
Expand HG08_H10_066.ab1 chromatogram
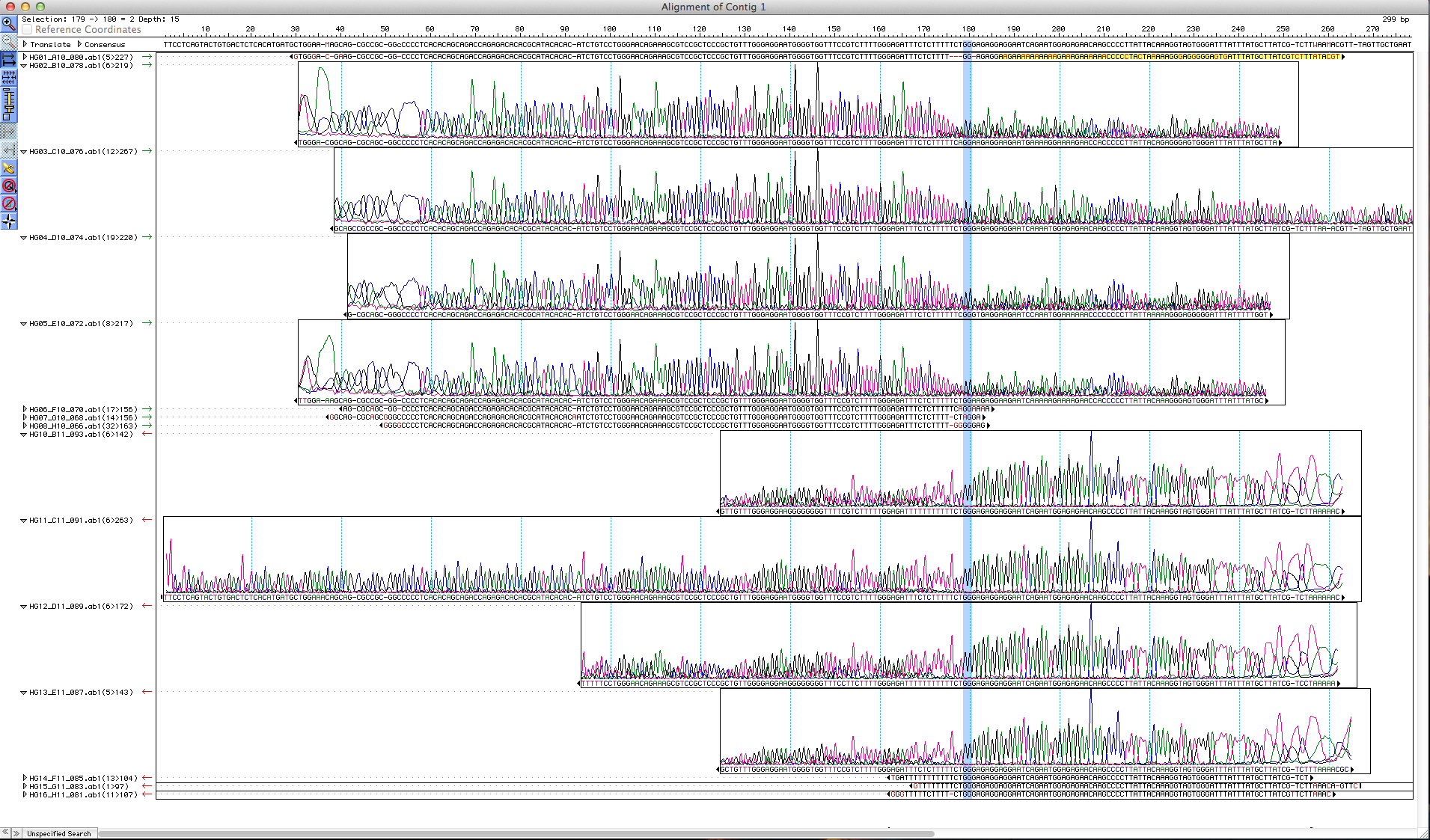coord(25,426)
